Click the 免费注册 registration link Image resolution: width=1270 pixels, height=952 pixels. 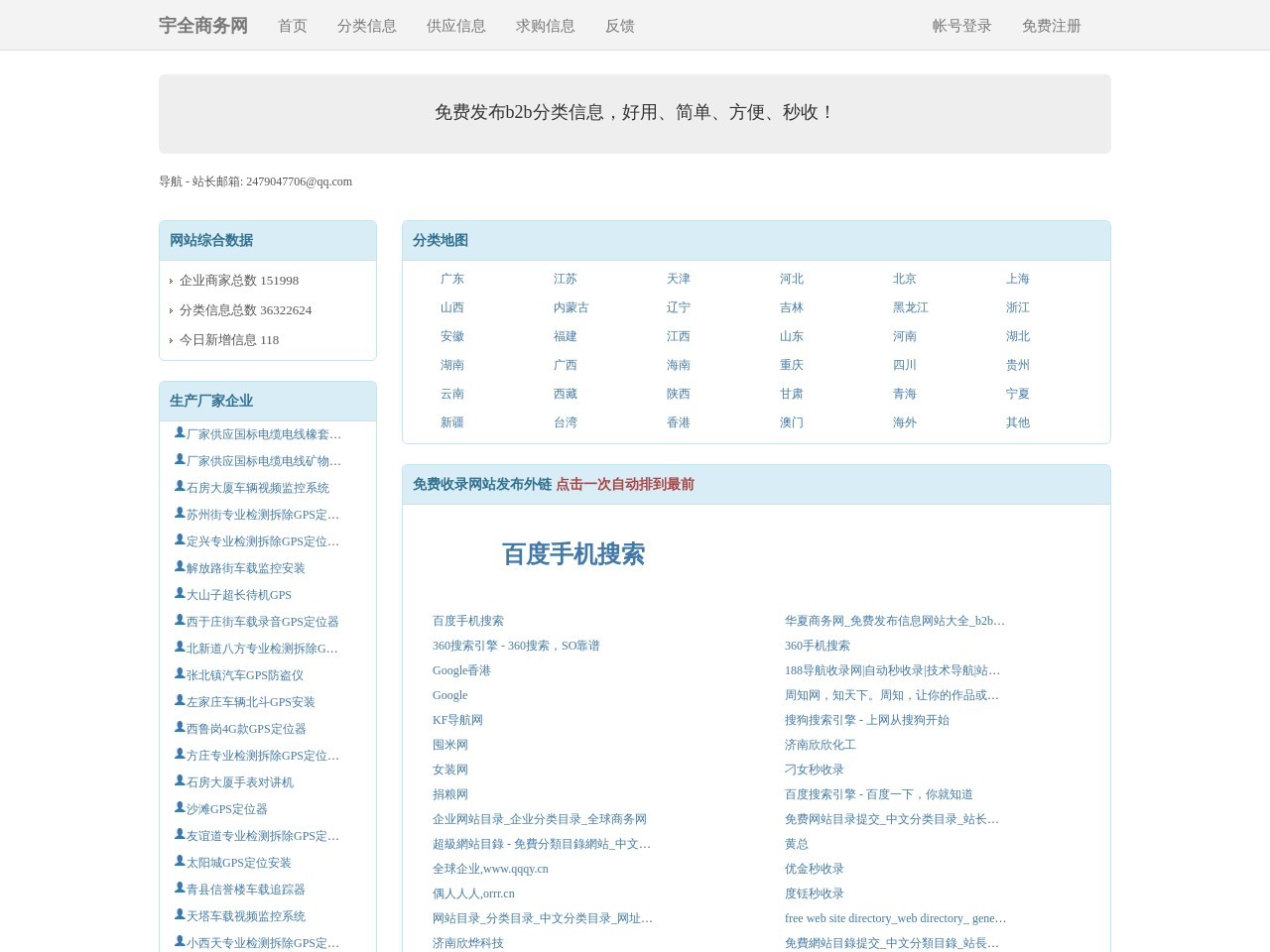1052,26
